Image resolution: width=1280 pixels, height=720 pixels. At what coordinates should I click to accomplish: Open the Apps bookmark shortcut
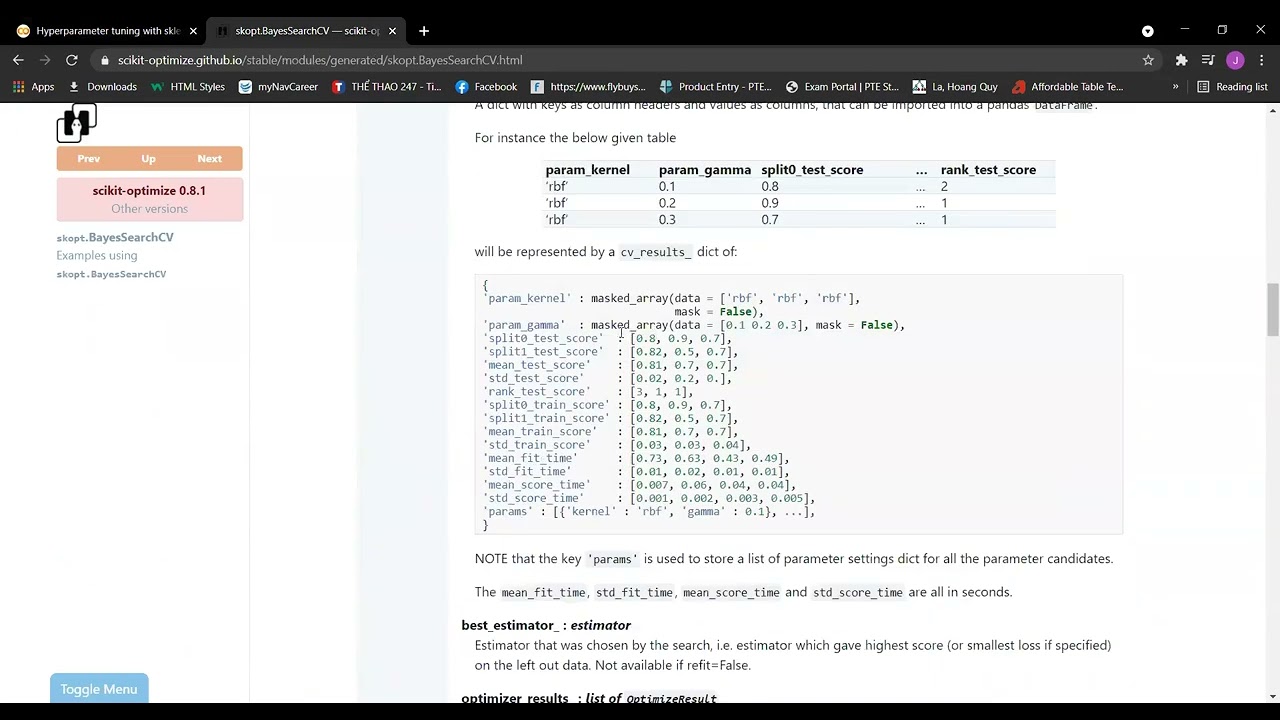tap(33, 87)
